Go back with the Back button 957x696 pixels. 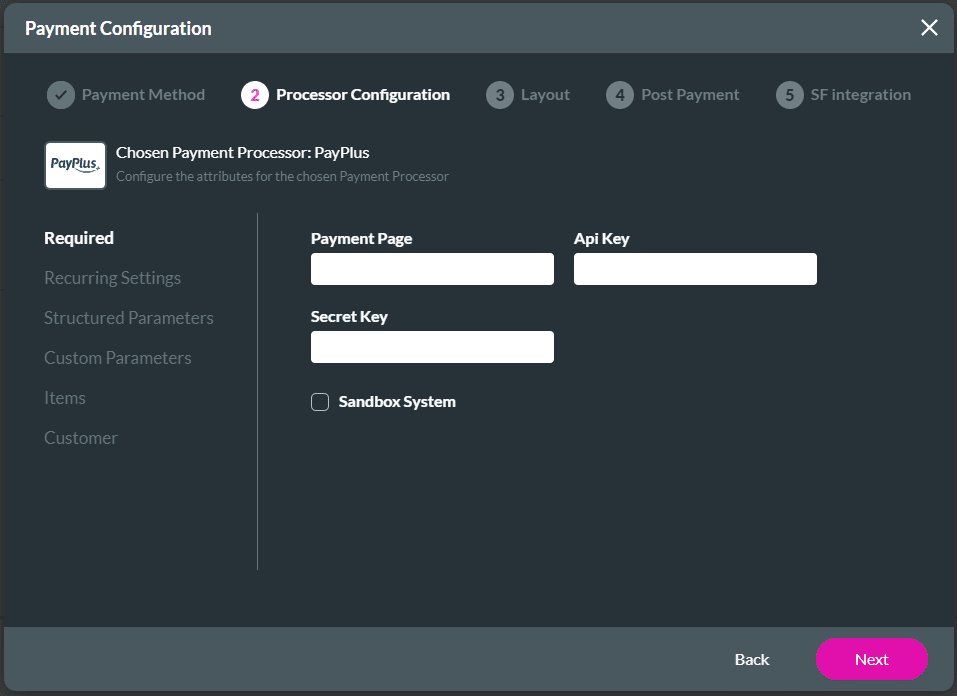[x=752, y=659]
